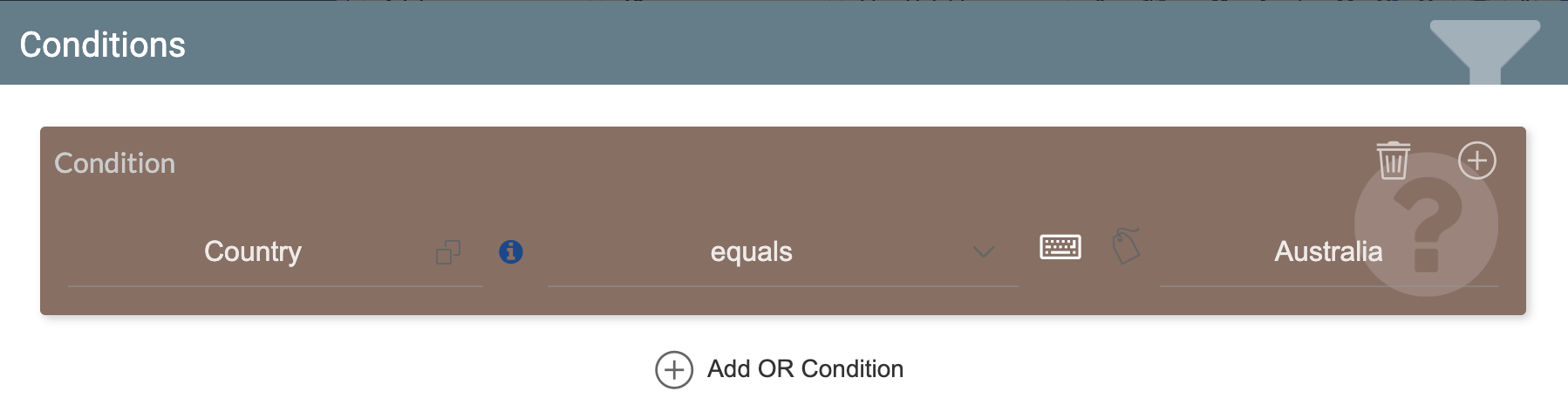Image resolution: width=1568 pixels, height=419 pixels.
Task: Click the plus circle icon in Condition card
Action: [x=1476, y=161]
